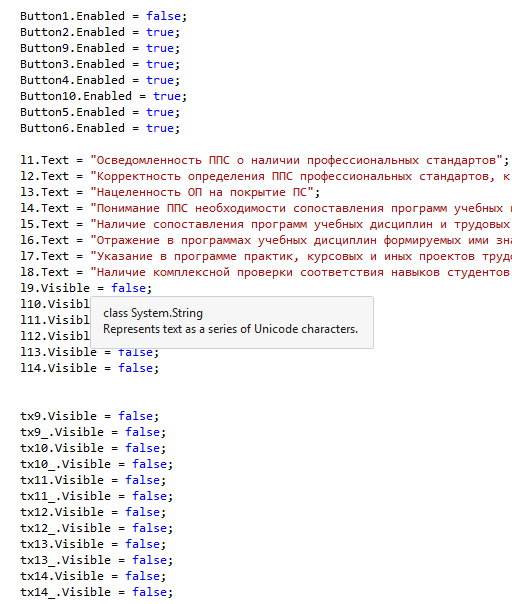The height and width of the screenshot is (604, 512).
Task: Click the line tx13.Visible = false
Action: (93, 544)
